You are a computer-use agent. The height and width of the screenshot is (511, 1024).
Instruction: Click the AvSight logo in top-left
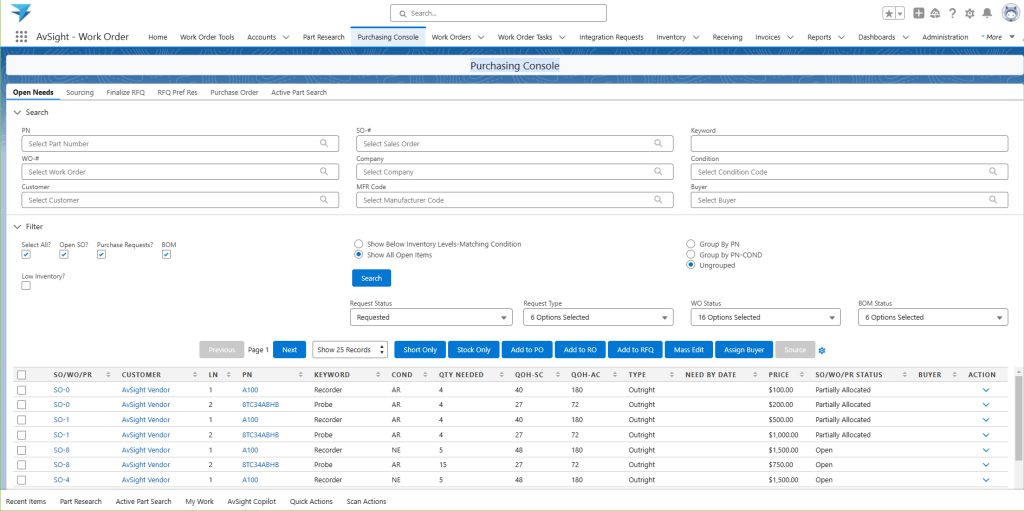click(x=21, y=12)
